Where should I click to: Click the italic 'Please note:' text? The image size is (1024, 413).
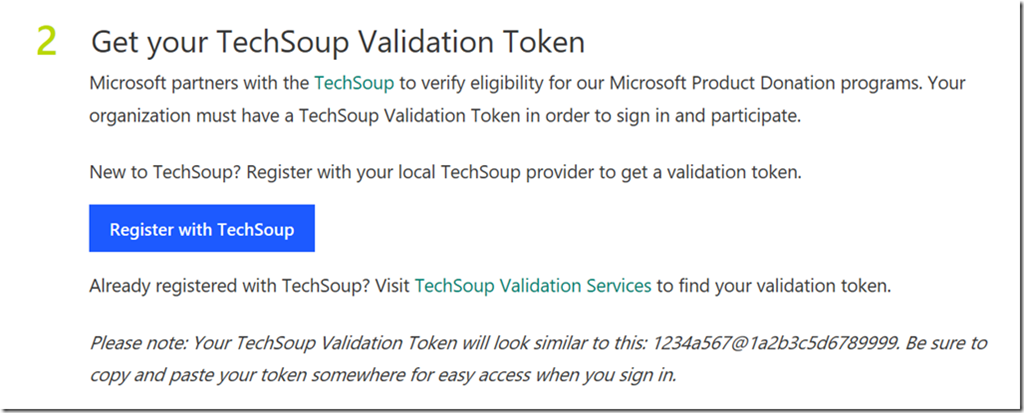tap(137, 343)
